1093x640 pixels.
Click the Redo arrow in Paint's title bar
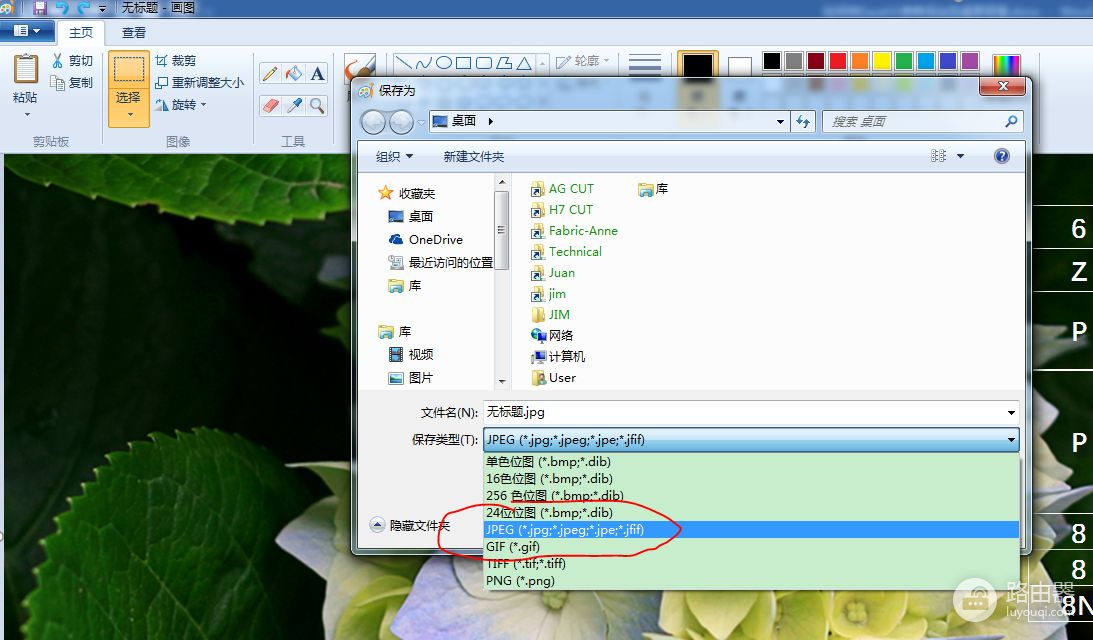coord(84,8)
